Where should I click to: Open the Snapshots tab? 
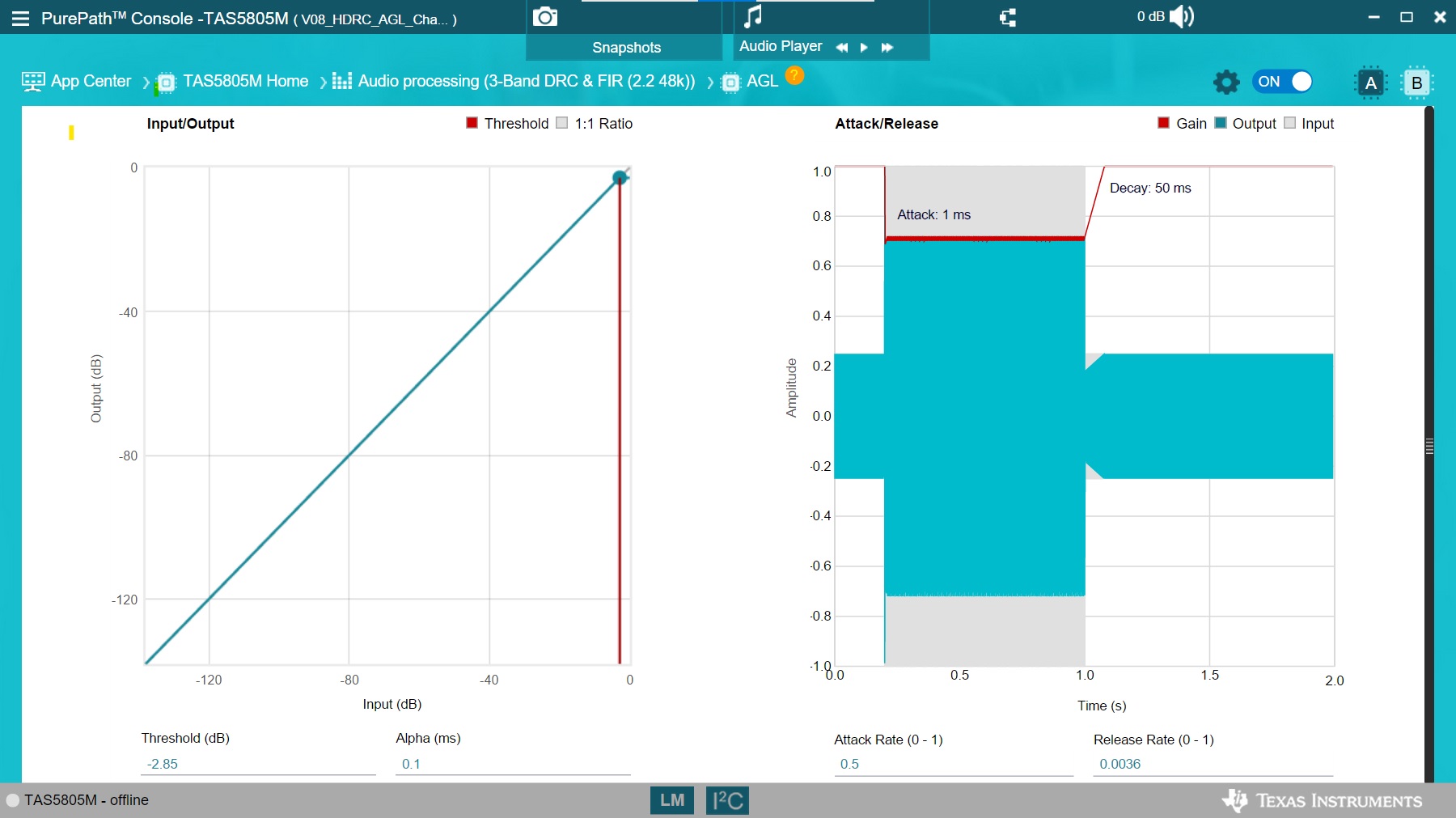tap(626, 48)
